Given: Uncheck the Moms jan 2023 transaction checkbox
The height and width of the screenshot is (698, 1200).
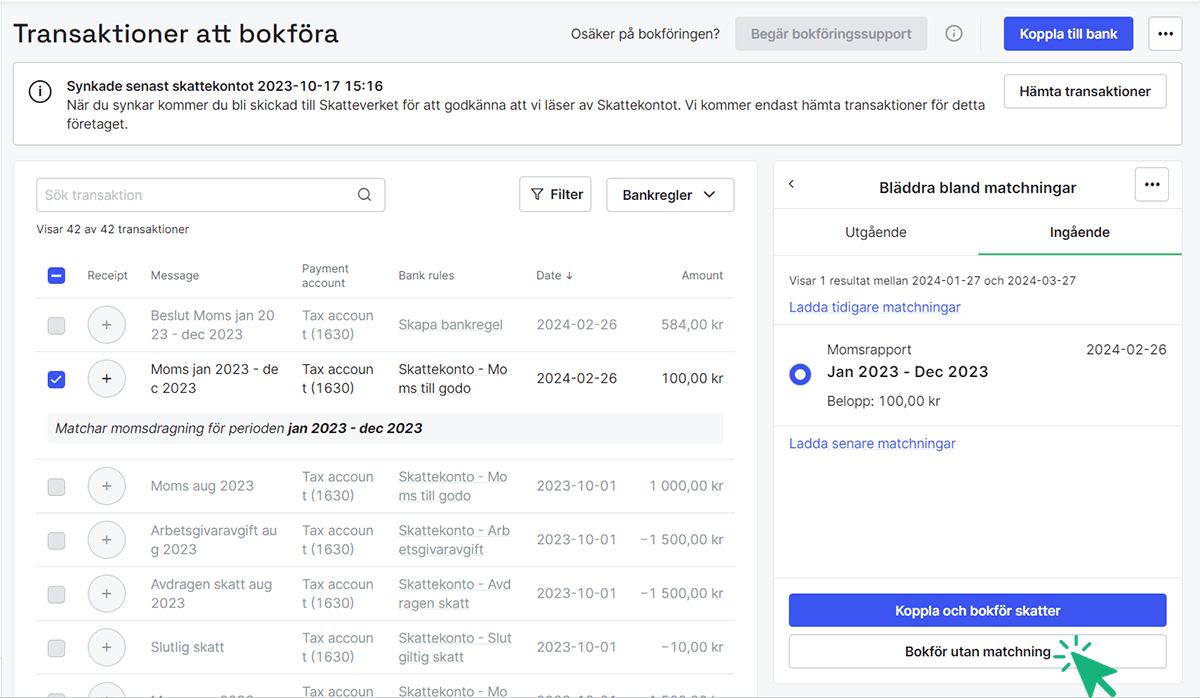Looking at the screenshot, I should click(x=56, y=378).
